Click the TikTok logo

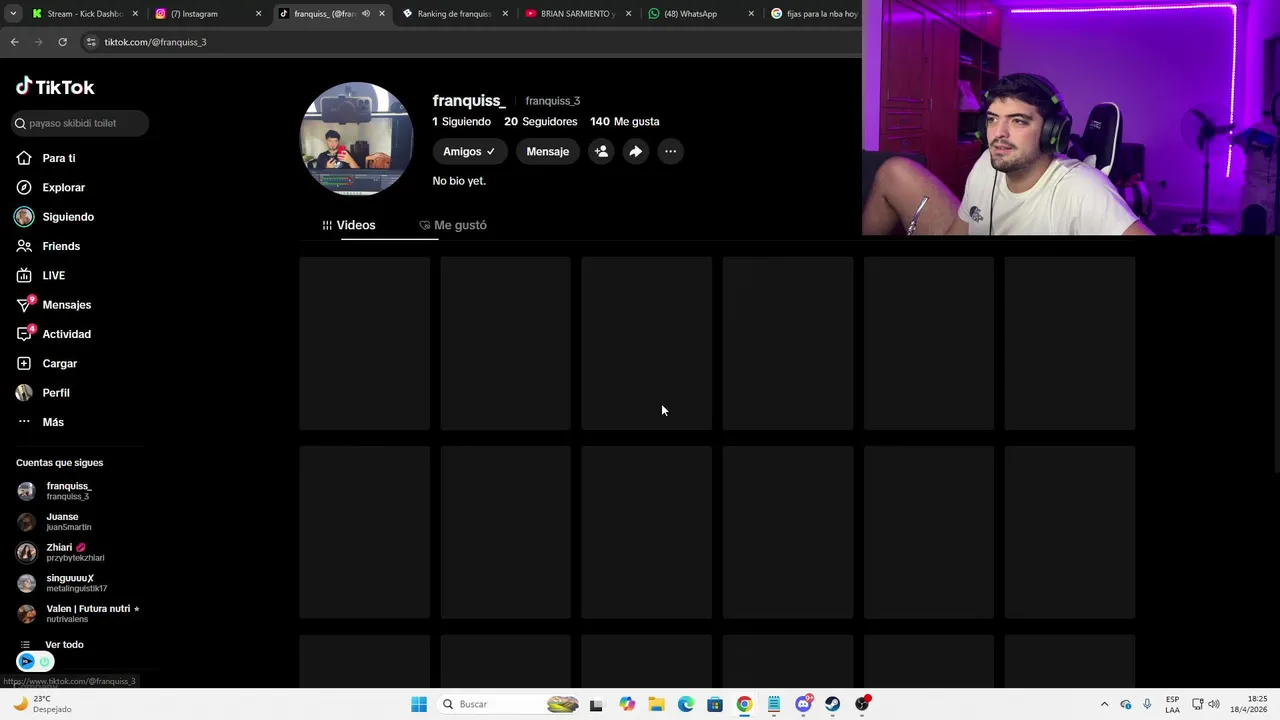click(x=55, y=87)
